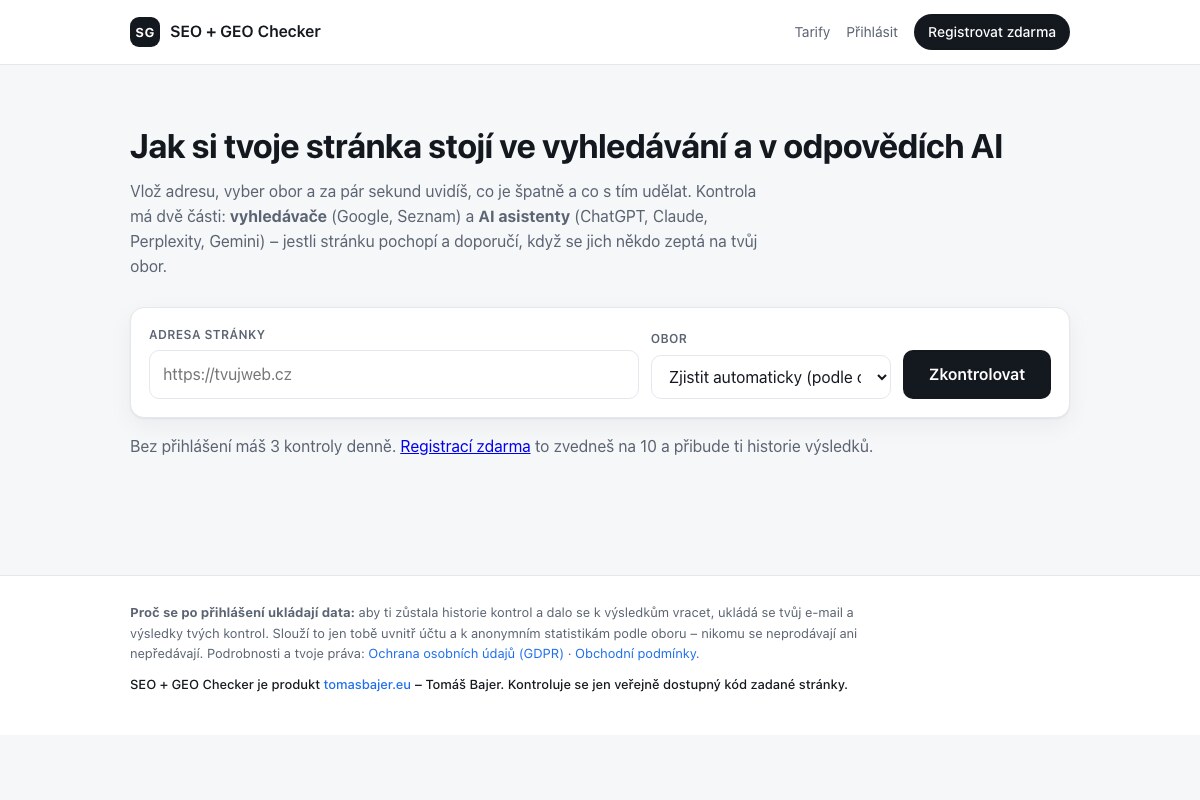Focus the https://tvujweb.cz address input field
Image resolution: width=1200 pixels, height=800 pixels.
point(394,374)
